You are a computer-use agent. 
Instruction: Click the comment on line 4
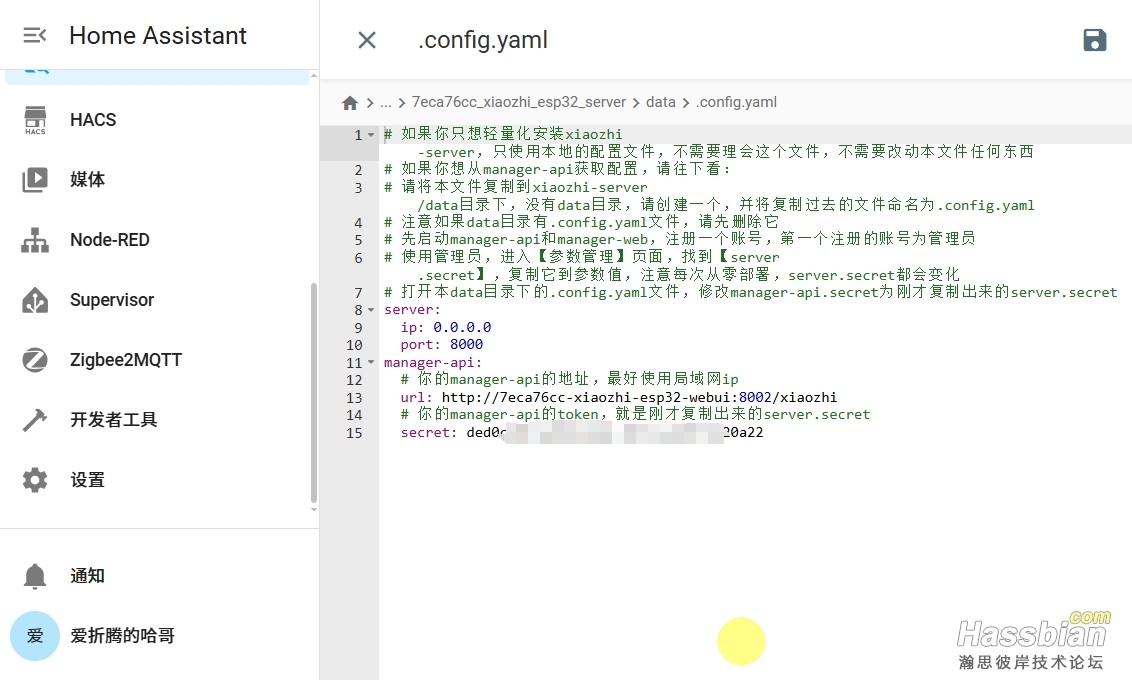click(x=581, y=222)
